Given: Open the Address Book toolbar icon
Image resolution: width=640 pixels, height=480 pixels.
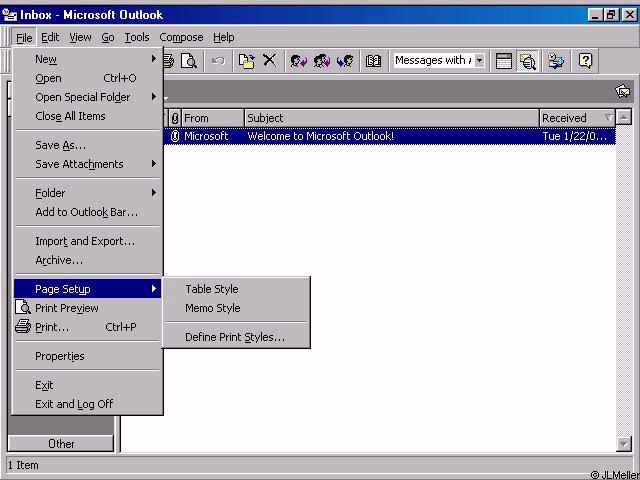Looking at the screenshot, I should pyautogui.click(x=373, y=61).
